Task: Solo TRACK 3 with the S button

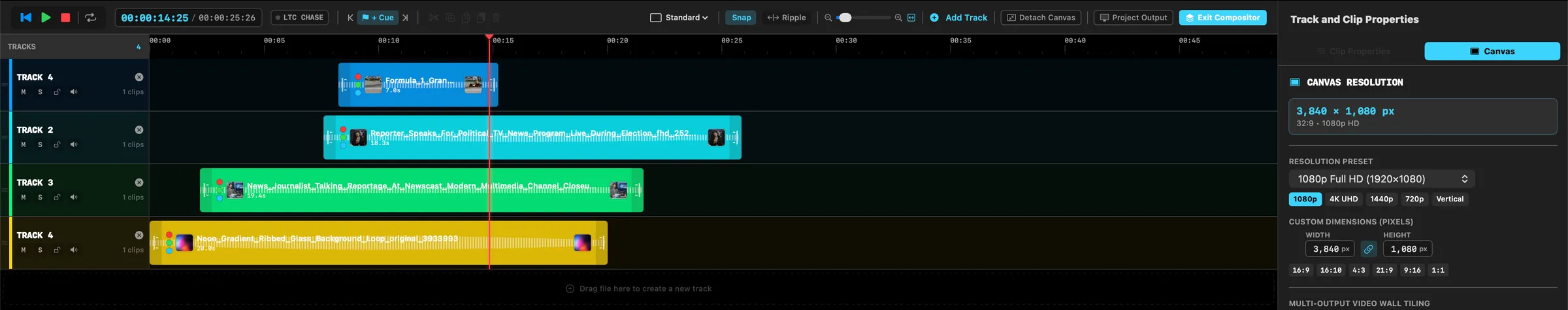Action: 40,197
